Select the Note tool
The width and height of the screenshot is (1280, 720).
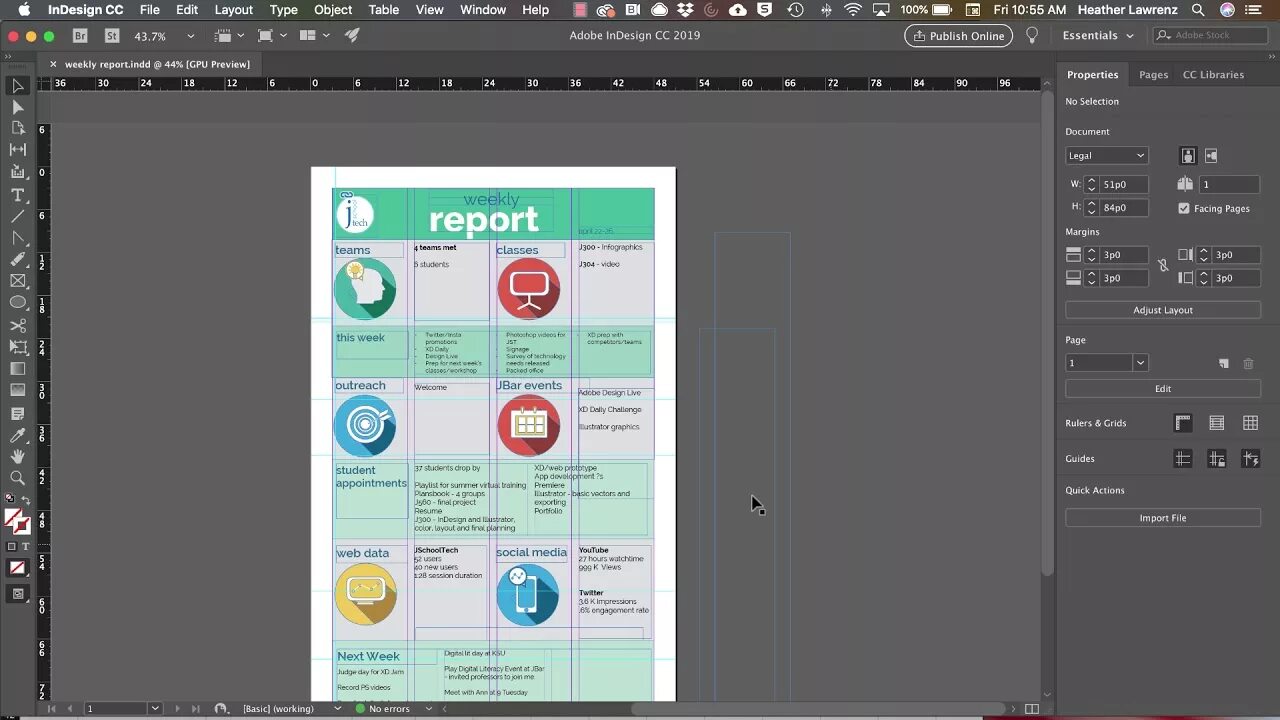tap(17, 413)
